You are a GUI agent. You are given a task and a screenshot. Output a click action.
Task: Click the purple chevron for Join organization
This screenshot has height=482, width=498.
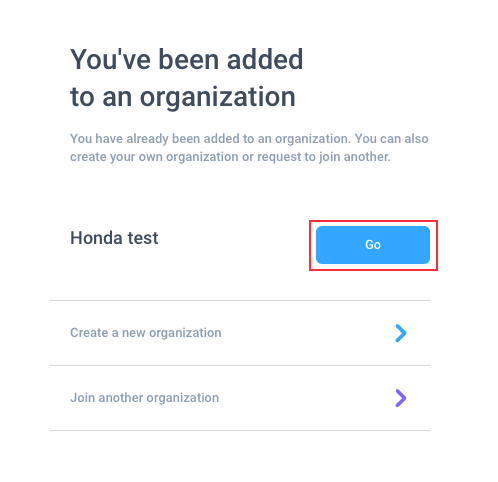point(401,398)
